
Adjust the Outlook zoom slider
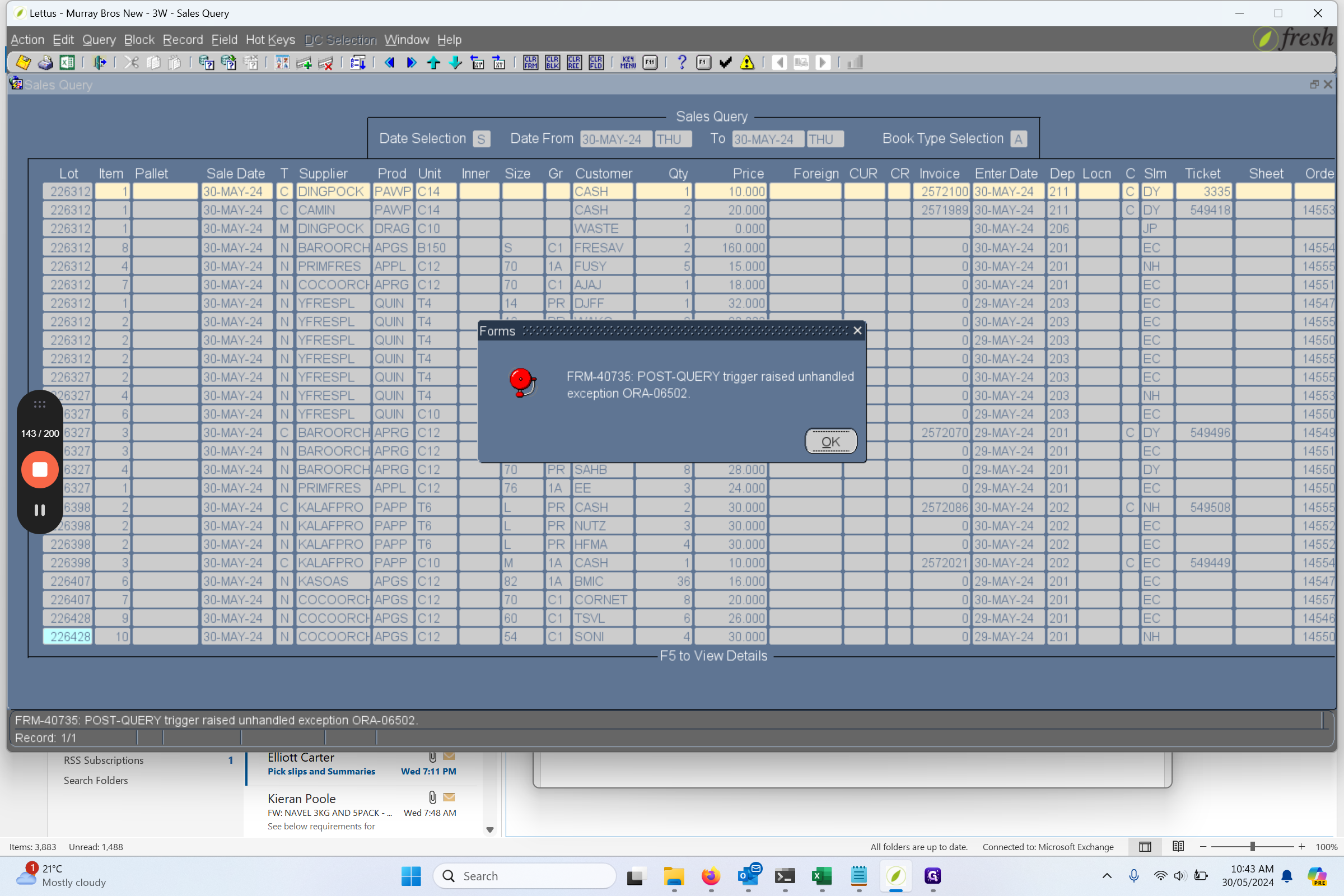point(1253,847)
